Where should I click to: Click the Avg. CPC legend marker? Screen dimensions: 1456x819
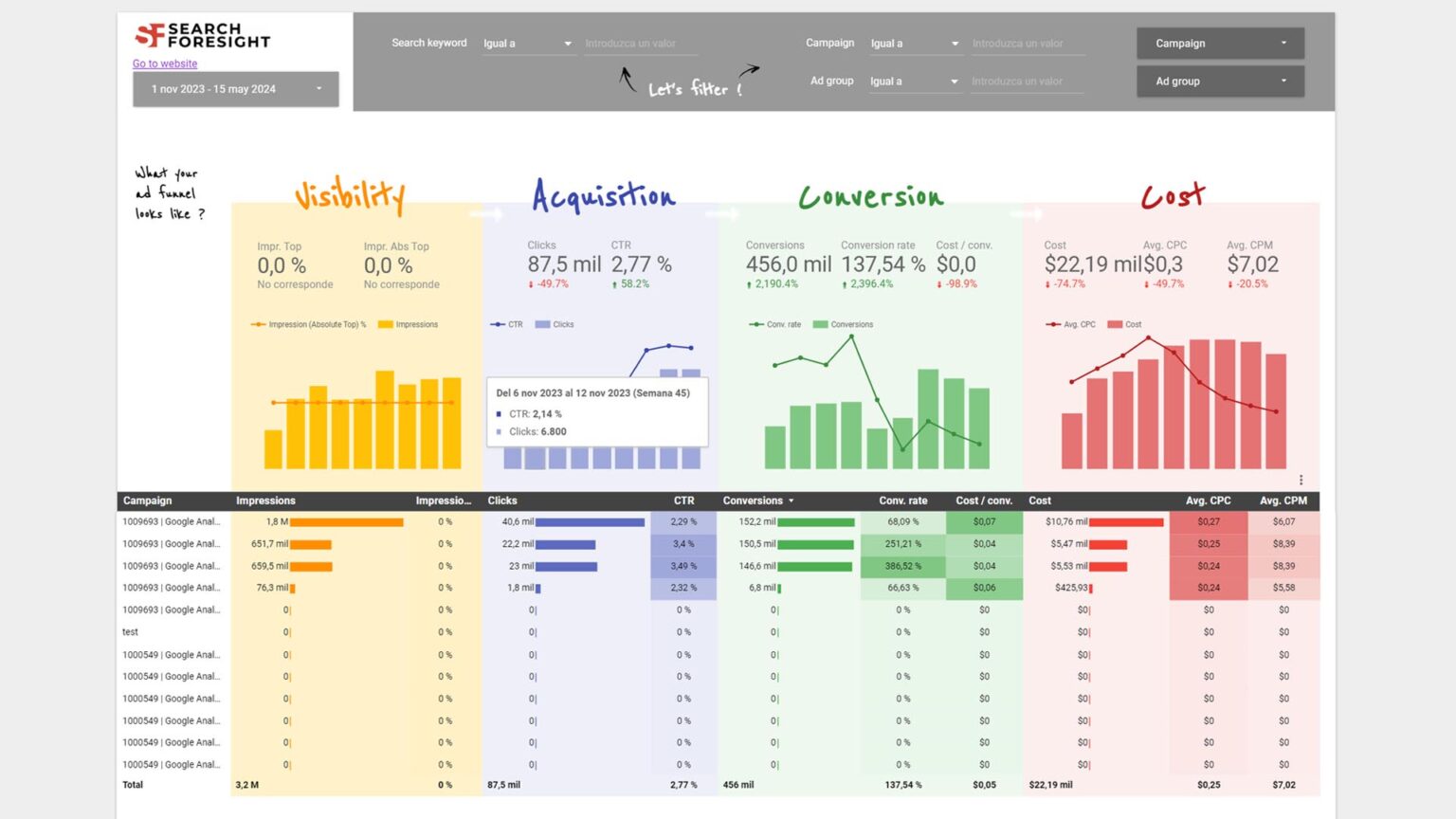[1052, 324]
